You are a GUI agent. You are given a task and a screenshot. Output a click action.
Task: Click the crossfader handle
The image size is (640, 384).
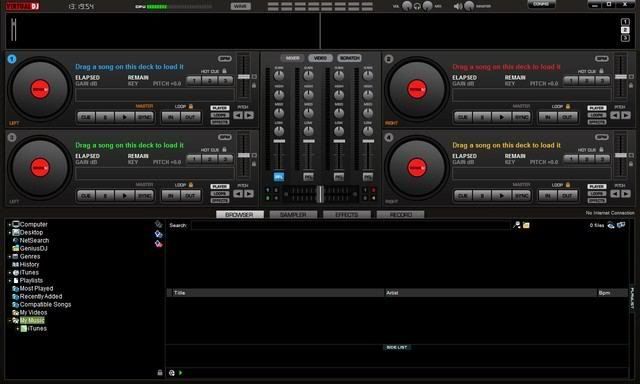(x=320, y=194)
